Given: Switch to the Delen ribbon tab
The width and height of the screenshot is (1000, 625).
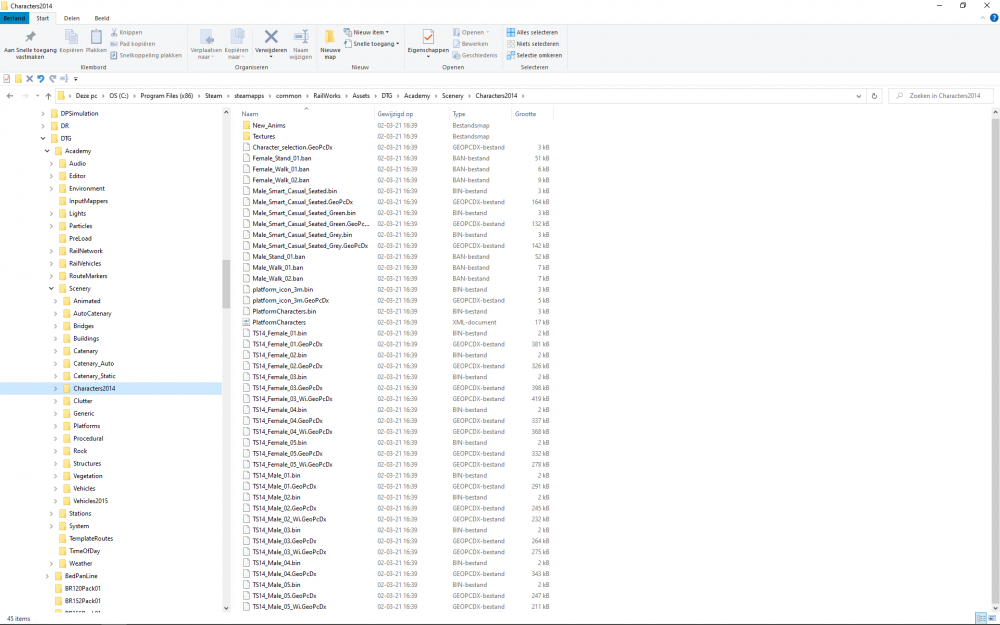Looking at the screenshot, I should coord(72,18).
